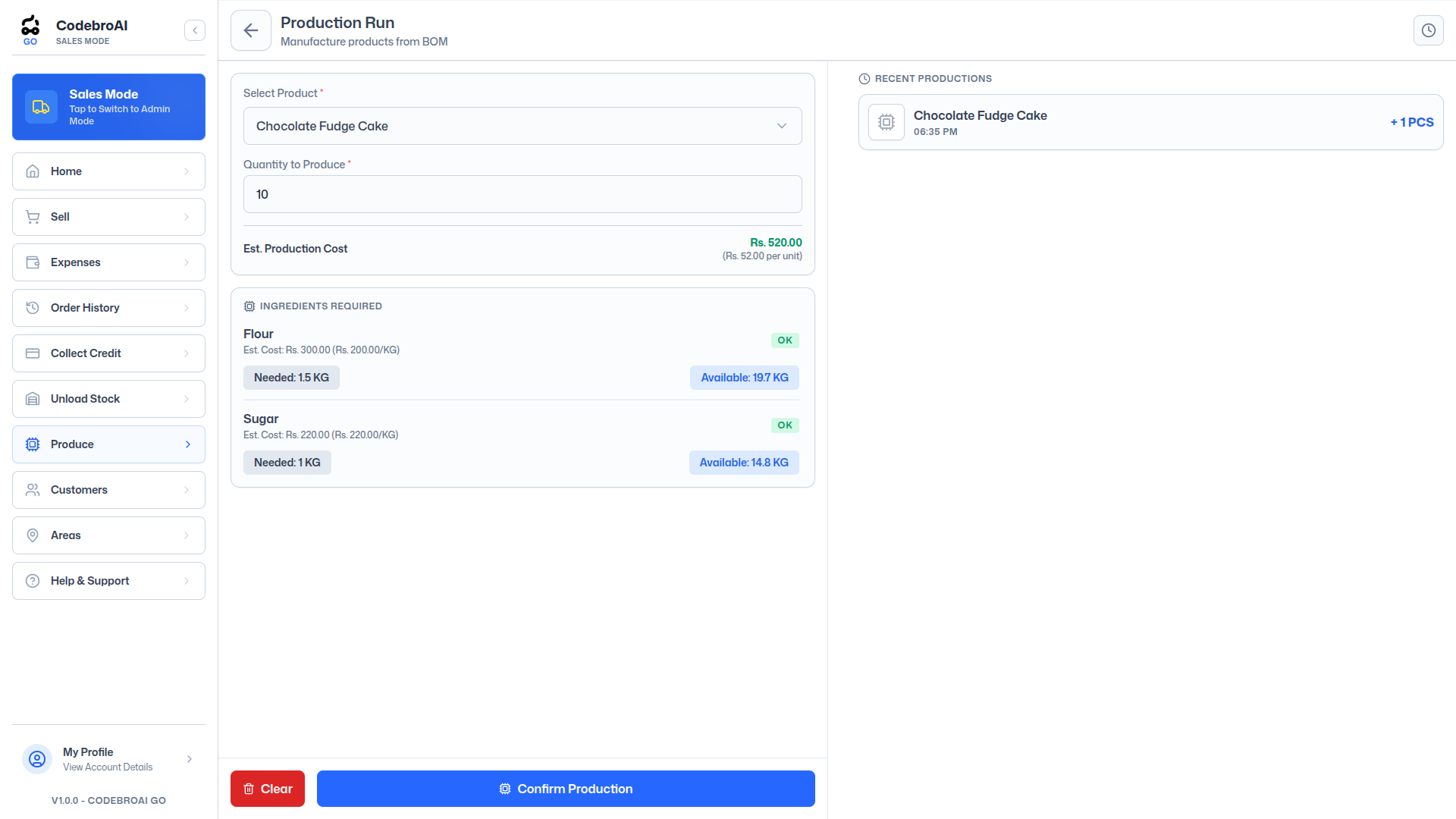Click the Sell cart icon

[33, 217]
